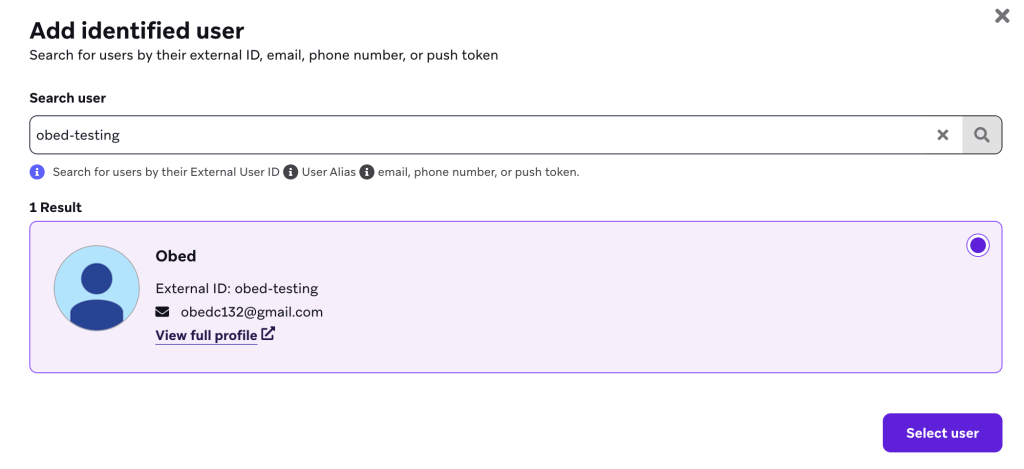Click the Search user field label
Viewport: 1024px width, 469px height.
coord(68,98)
